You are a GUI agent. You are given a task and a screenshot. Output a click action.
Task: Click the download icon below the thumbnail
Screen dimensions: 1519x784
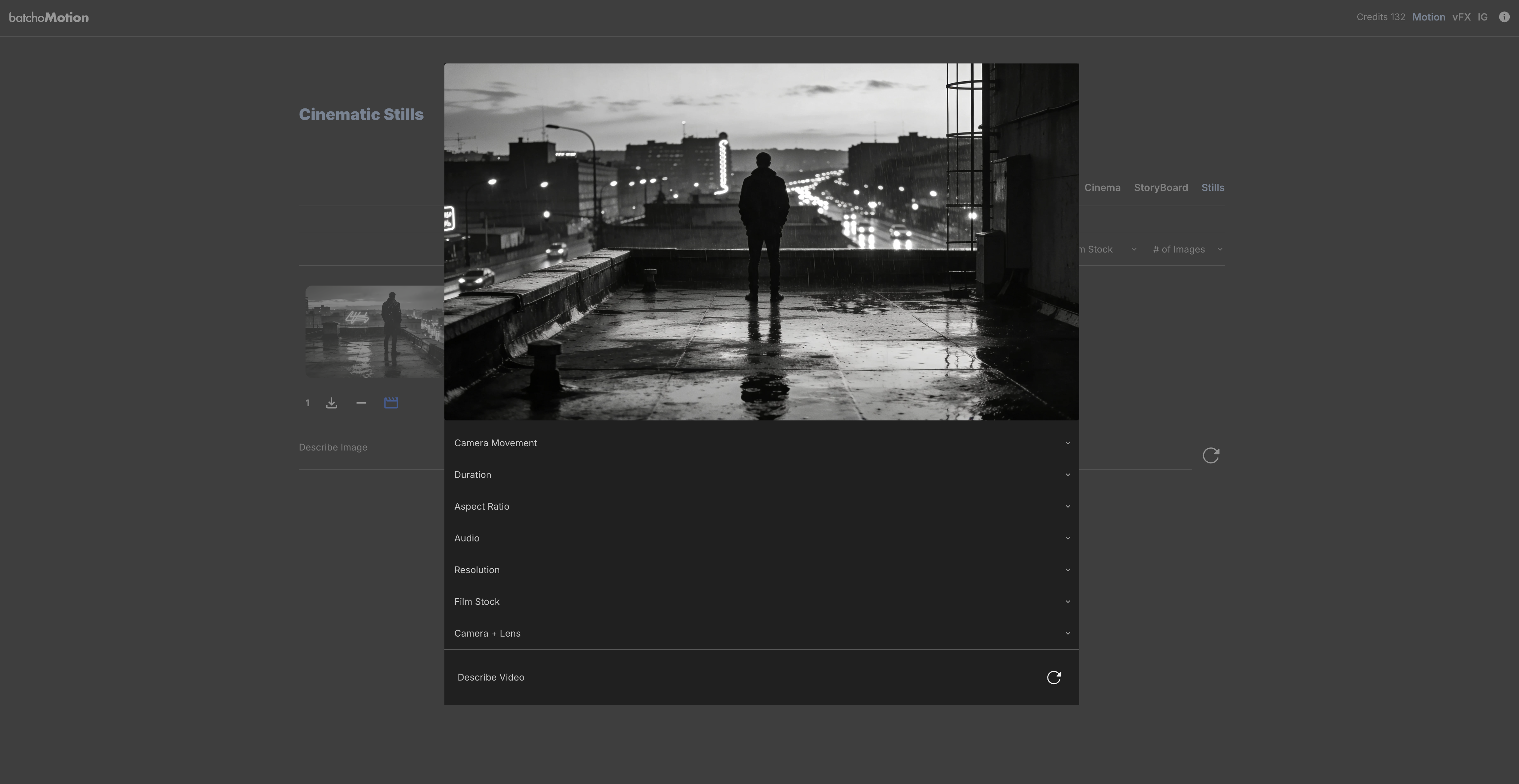click(331, 403)
